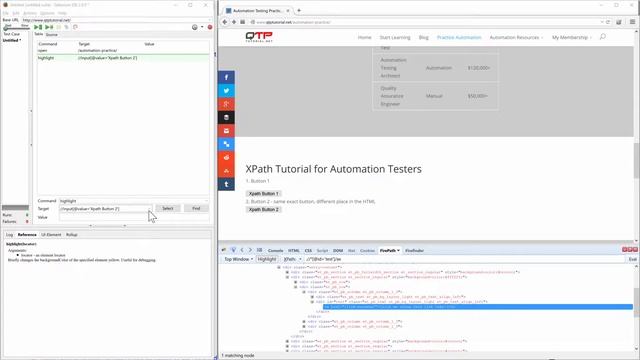
Task: Click the QTP Tutorial logo
Action: coord(259,37)
